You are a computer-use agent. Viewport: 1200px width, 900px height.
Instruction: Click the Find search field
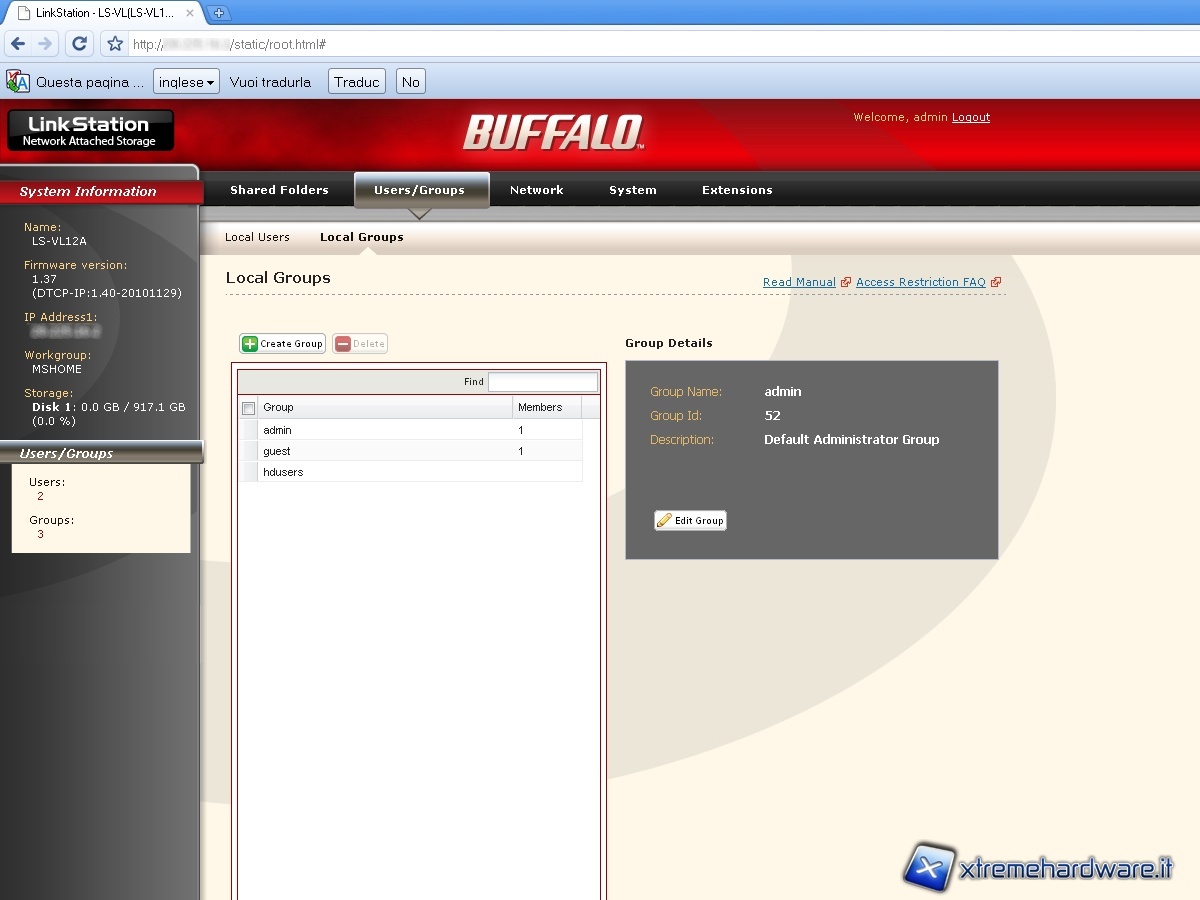(x=542, y=382)
